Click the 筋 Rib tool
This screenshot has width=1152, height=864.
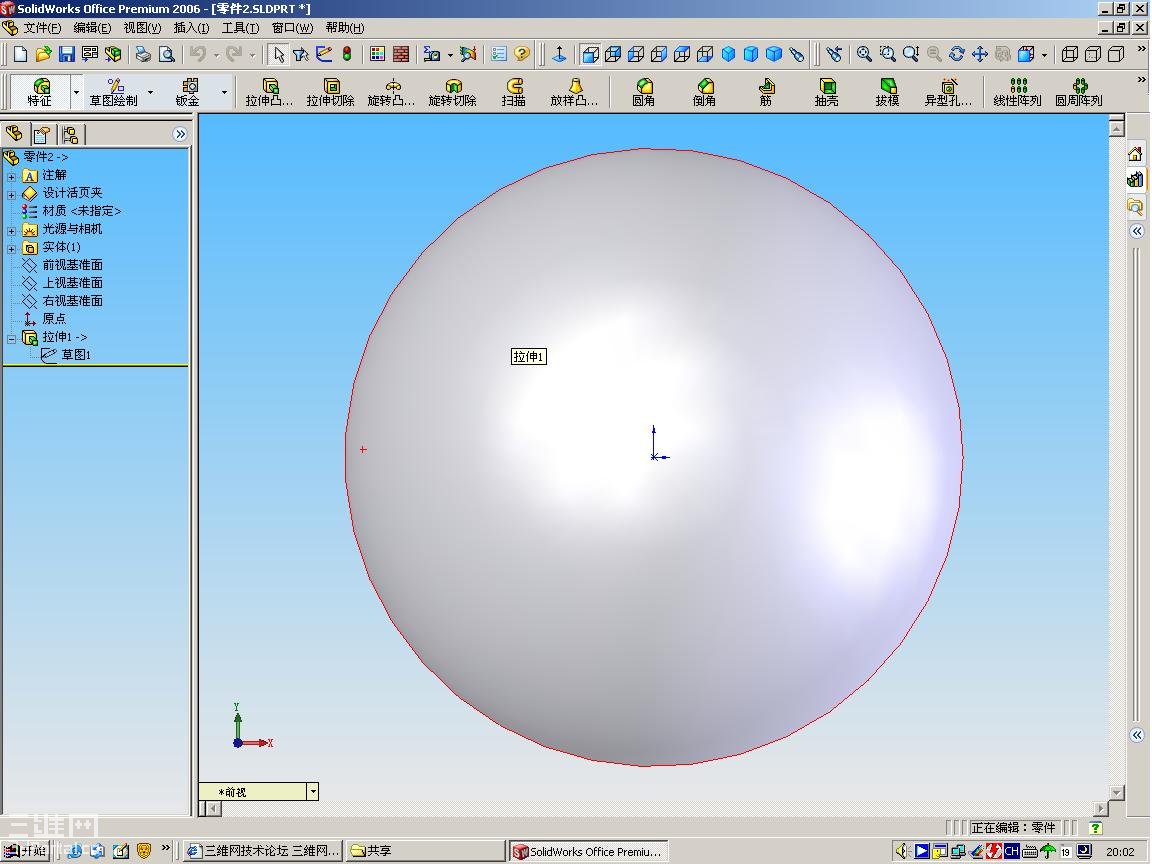point(766,92)
